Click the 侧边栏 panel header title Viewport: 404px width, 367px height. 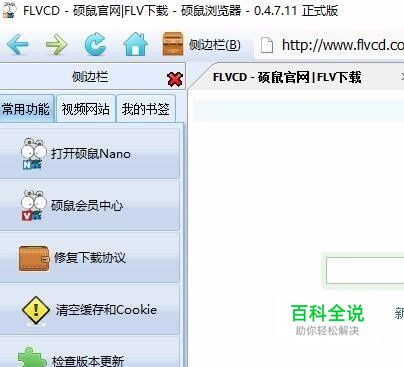click(90, 77)
